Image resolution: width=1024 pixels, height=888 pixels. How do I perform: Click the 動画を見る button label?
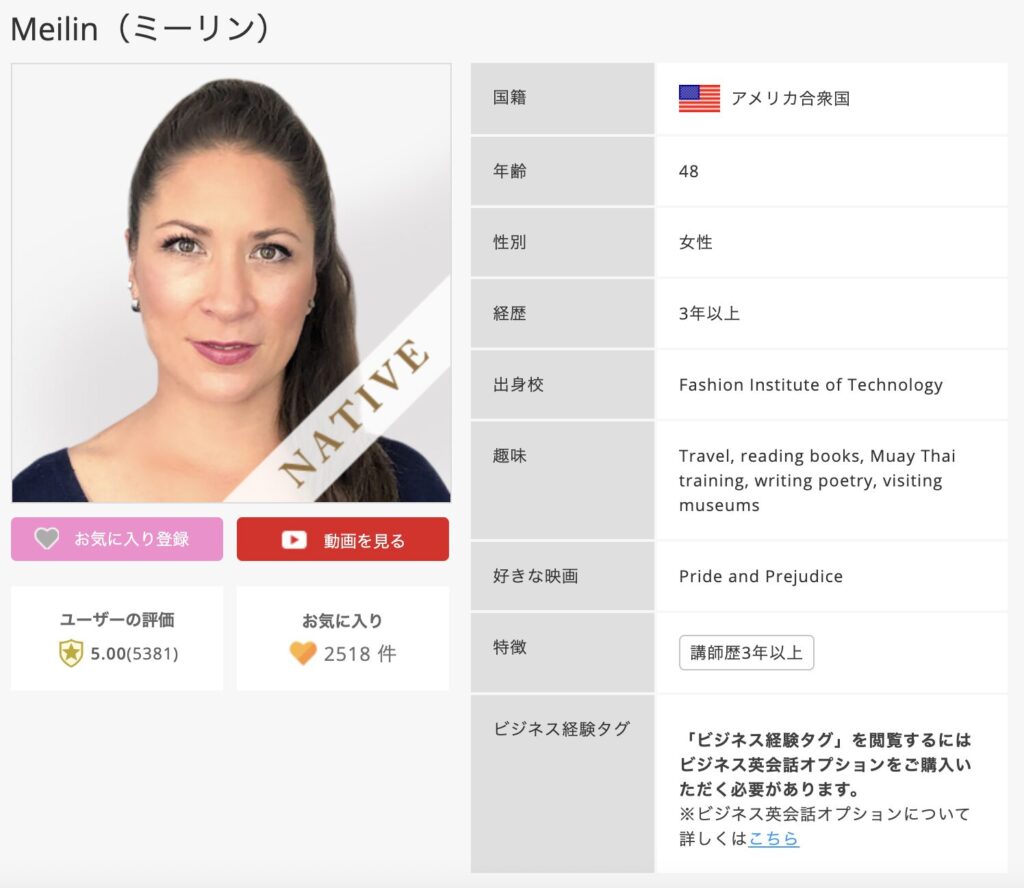coord(364,541)
